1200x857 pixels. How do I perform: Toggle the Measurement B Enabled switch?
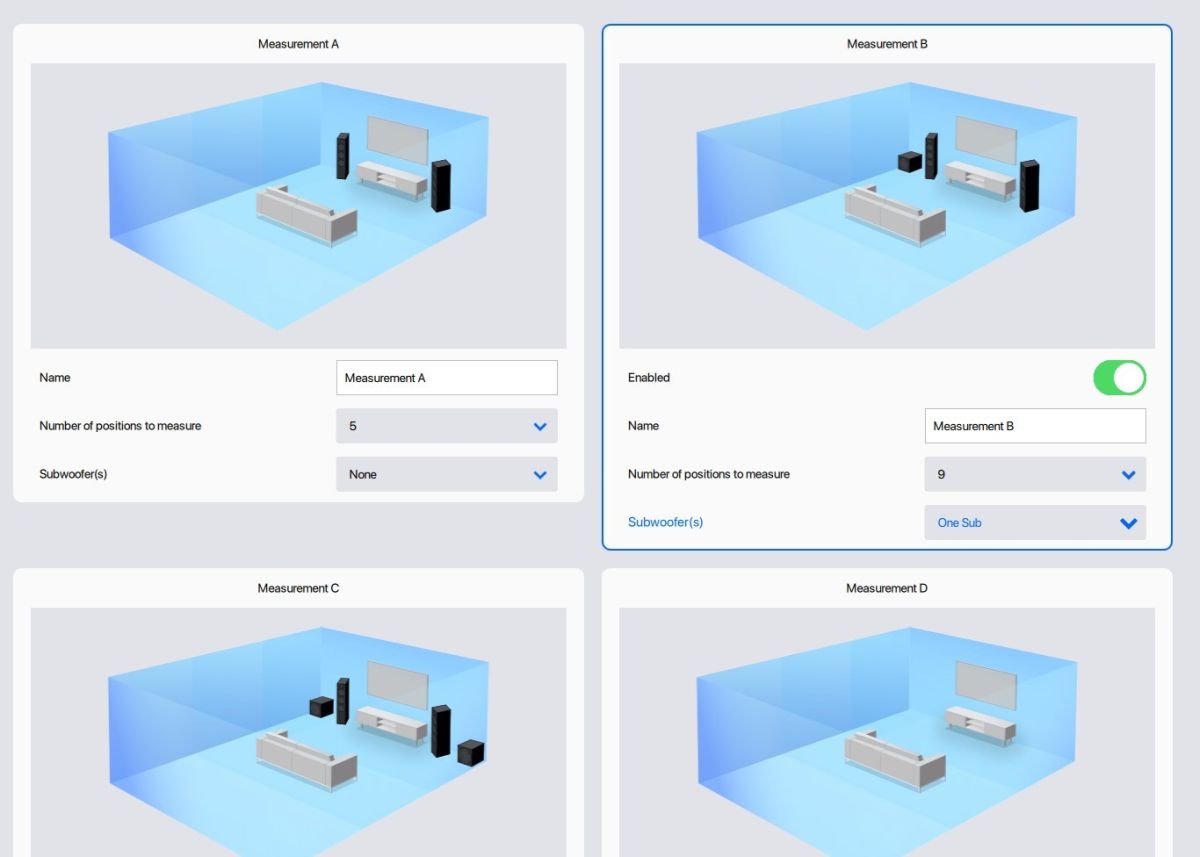[x=1119, y=378]
